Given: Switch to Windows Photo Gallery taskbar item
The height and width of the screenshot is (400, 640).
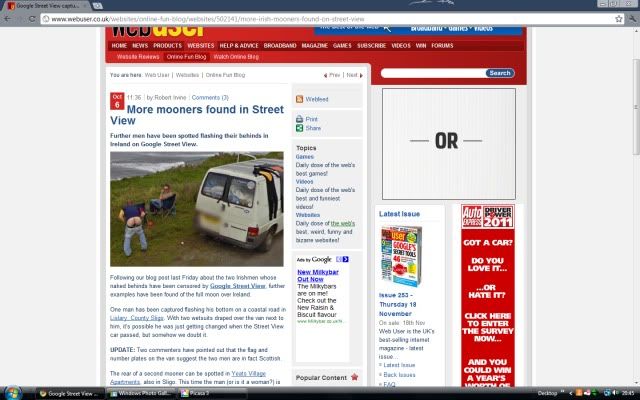Looking at the screenshot, I should (x=142, y=393).
